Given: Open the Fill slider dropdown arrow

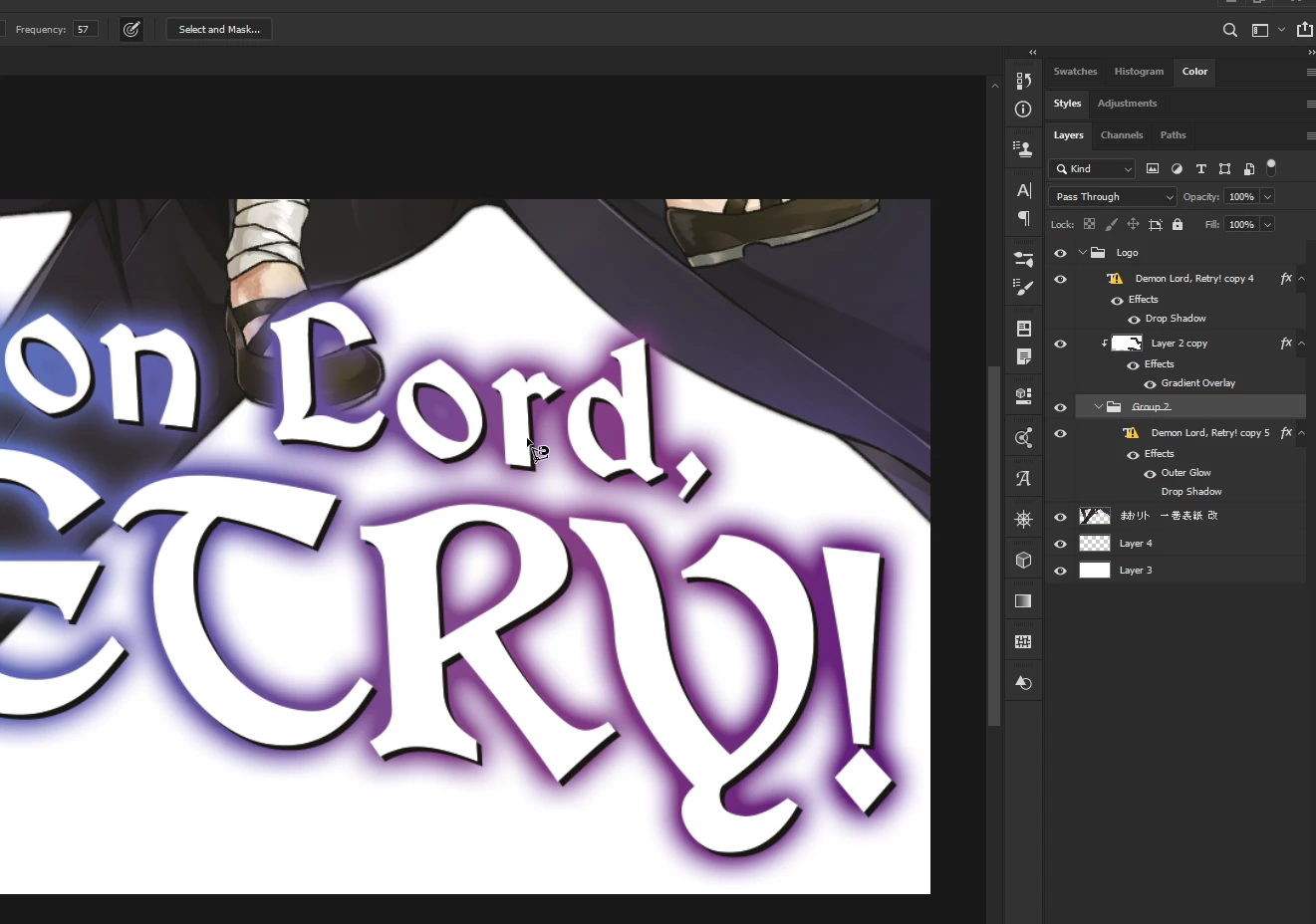Looking at the screenshot, I should pos(1268,225).
